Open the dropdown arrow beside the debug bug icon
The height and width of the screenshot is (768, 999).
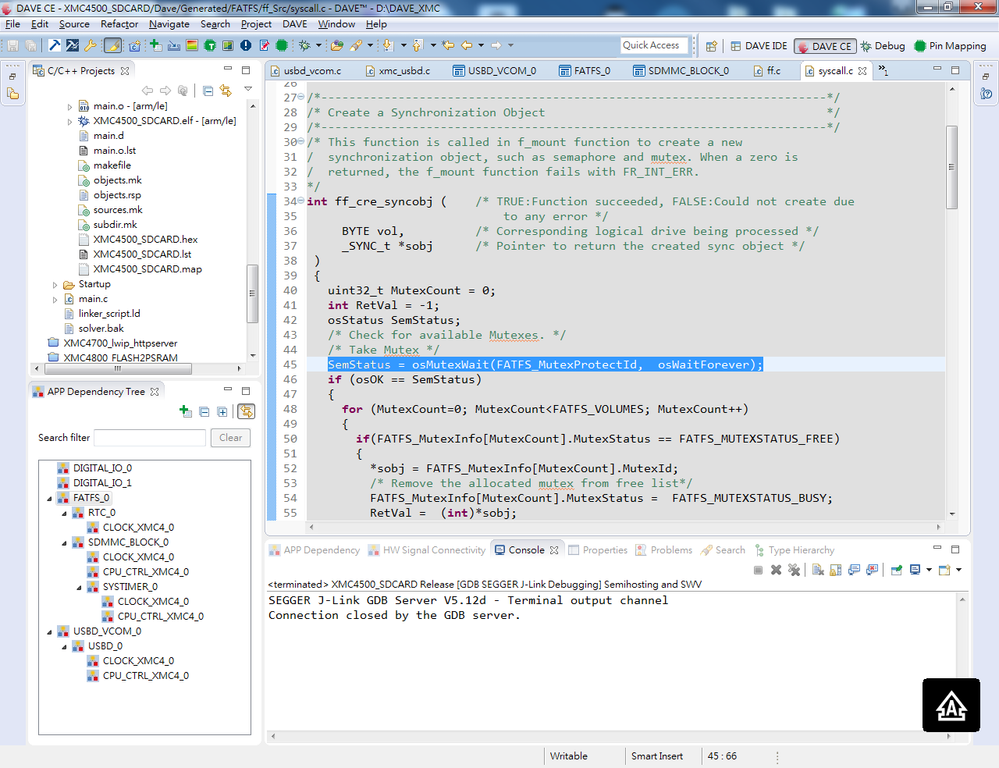click(319, 45)
